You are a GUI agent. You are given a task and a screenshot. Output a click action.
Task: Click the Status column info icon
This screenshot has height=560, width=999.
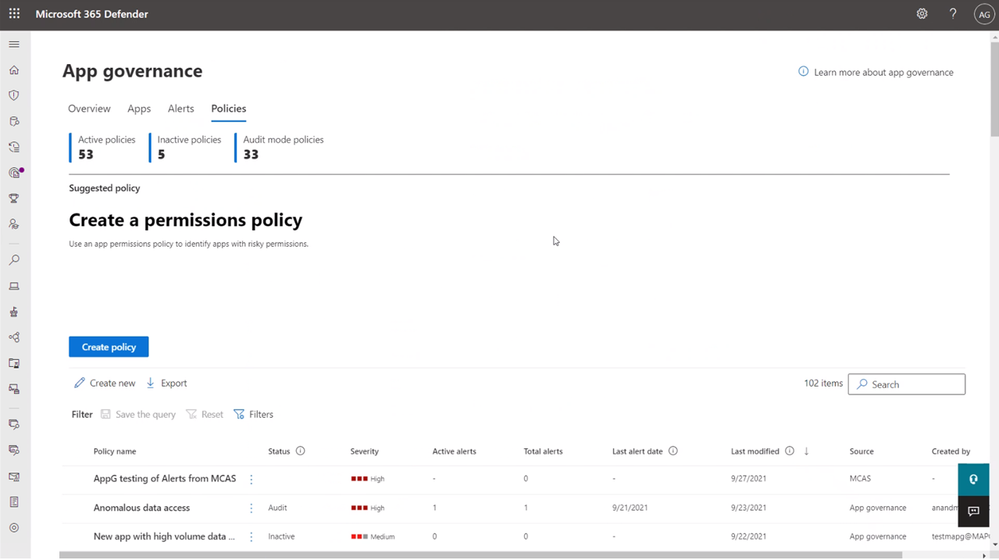coord(300,451)
